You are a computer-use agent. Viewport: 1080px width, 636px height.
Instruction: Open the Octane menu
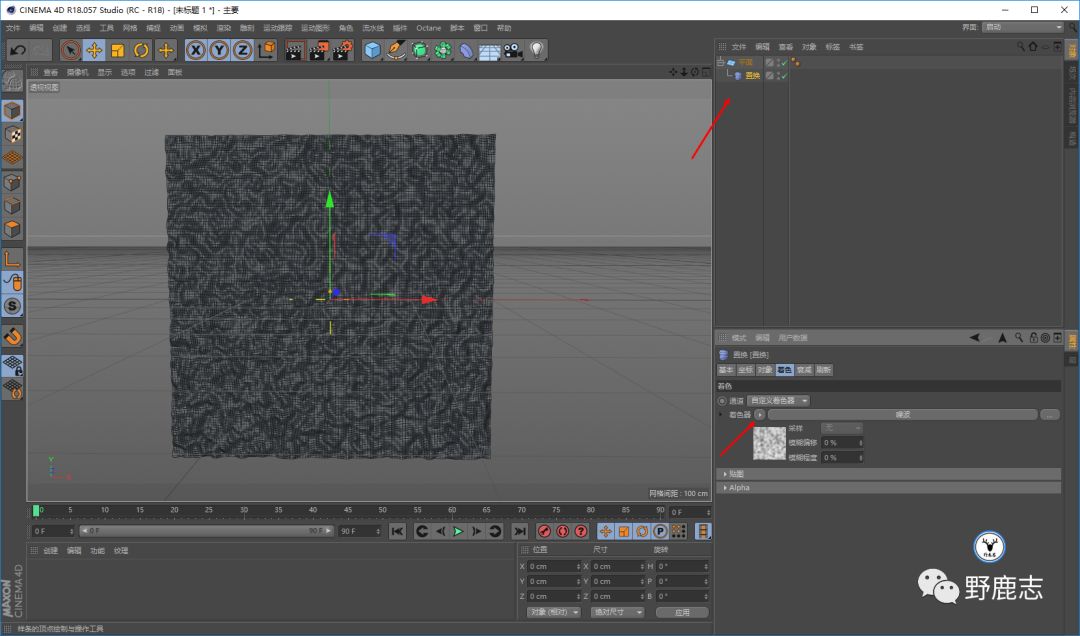point(428,28)
